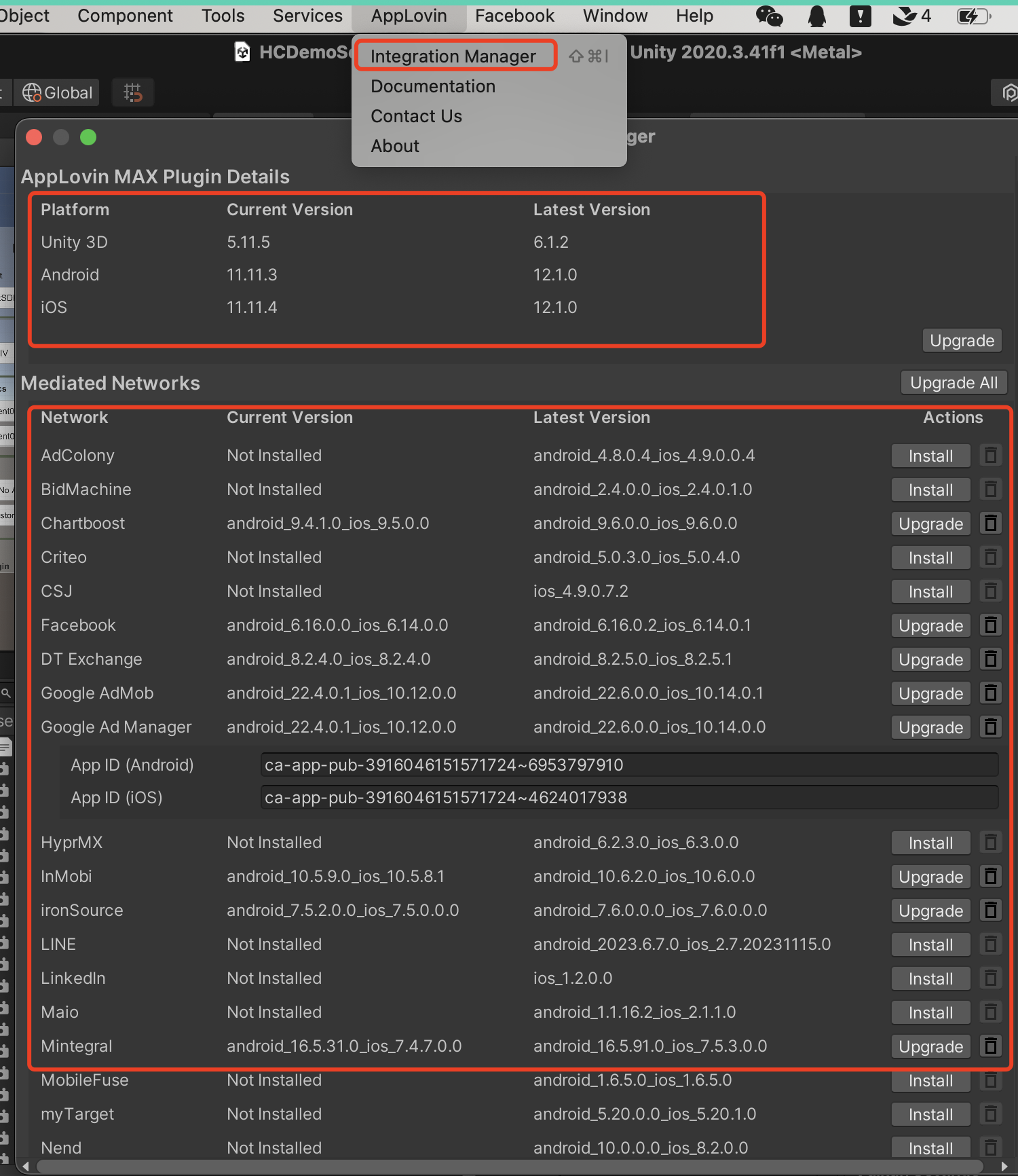Upgrade Facebook adapter

[930, 626]
